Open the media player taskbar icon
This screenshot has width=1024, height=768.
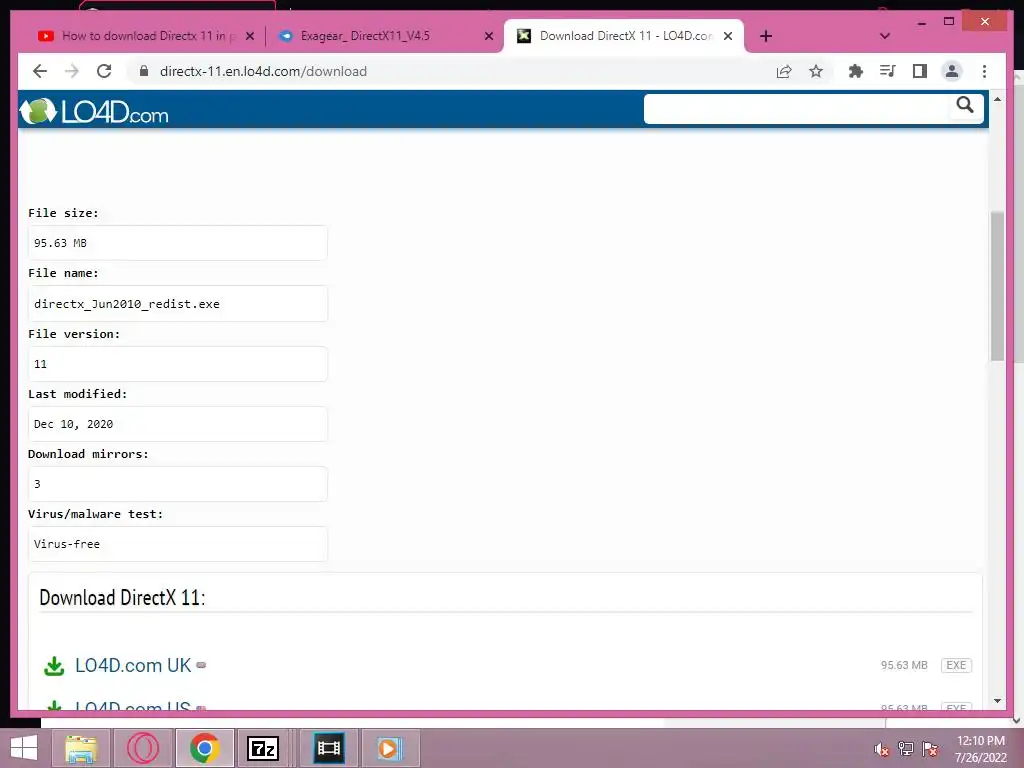(x=389, y=748)
